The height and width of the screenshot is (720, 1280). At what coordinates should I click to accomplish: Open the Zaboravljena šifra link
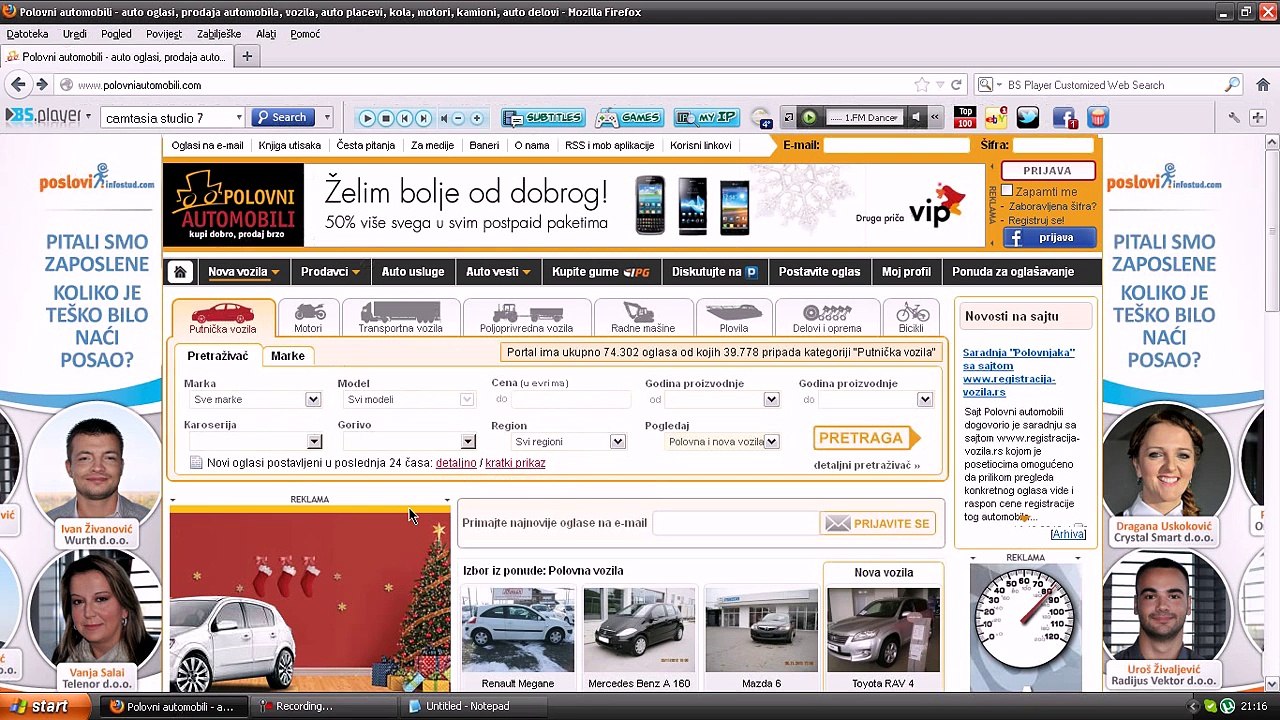pos(1053,206)
